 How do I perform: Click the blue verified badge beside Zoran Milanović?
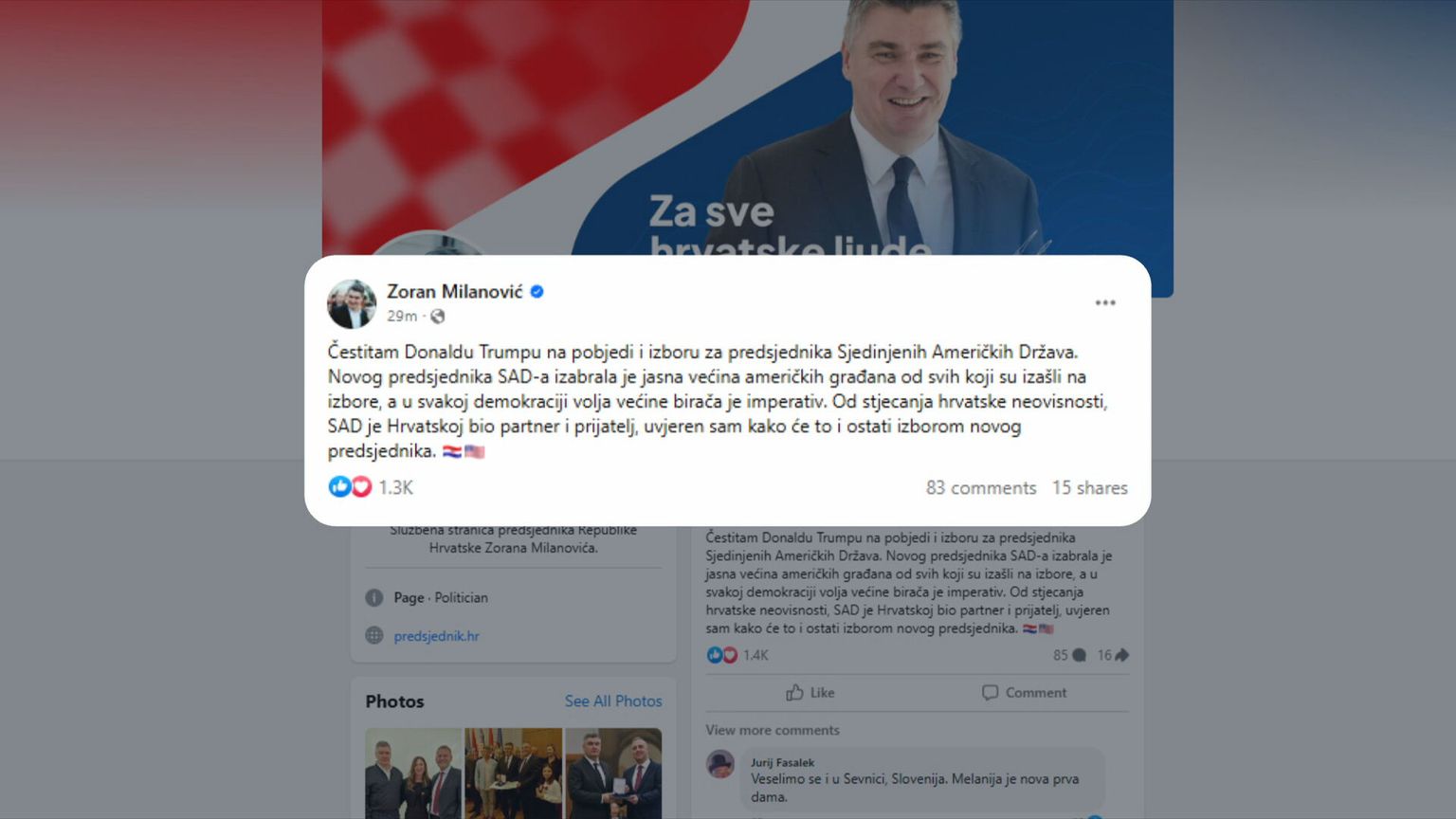537,292
